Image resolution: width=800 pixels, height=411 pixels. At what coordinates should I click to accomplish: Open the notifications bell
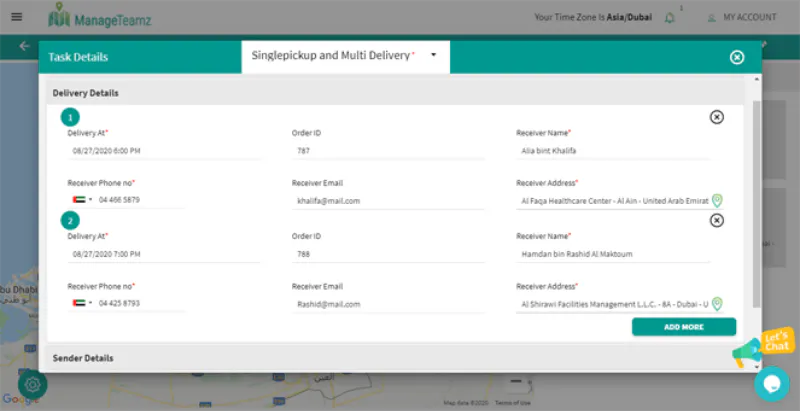pyautogui.click(x=669, y=18)
